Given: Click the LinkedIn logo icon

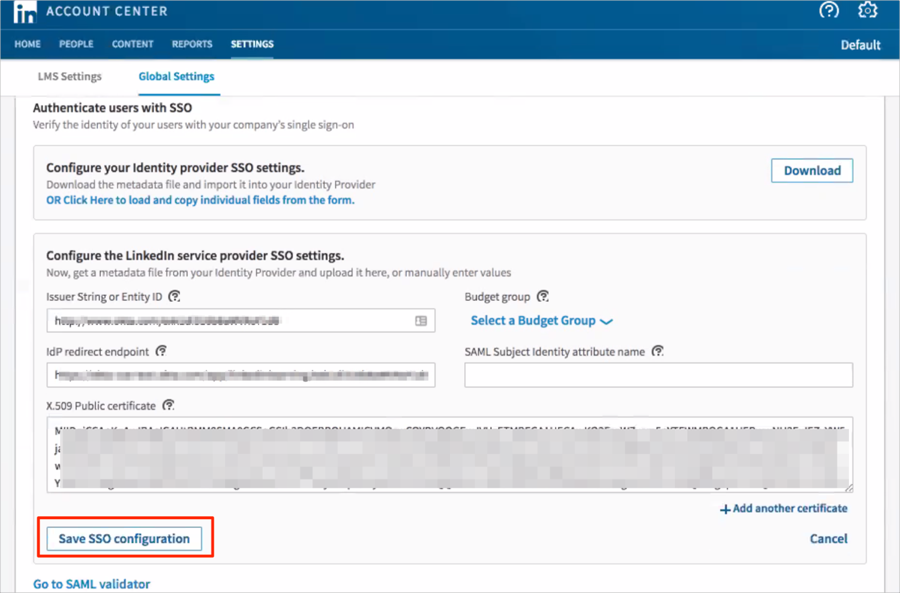Looking at the screenshot, I should pyautogui.click(x=25, y=12).
